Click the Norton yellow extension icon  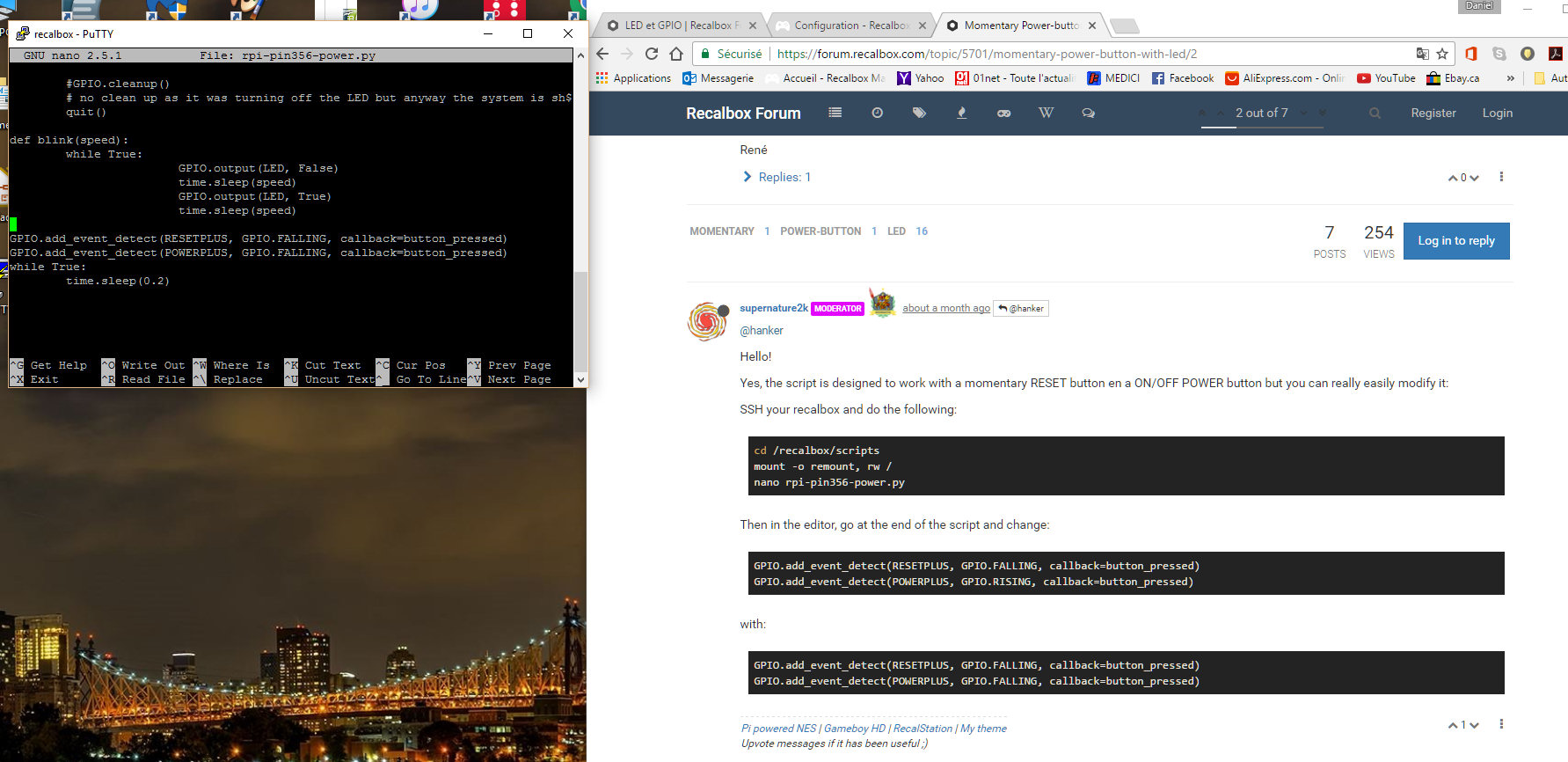point(1528,54)
